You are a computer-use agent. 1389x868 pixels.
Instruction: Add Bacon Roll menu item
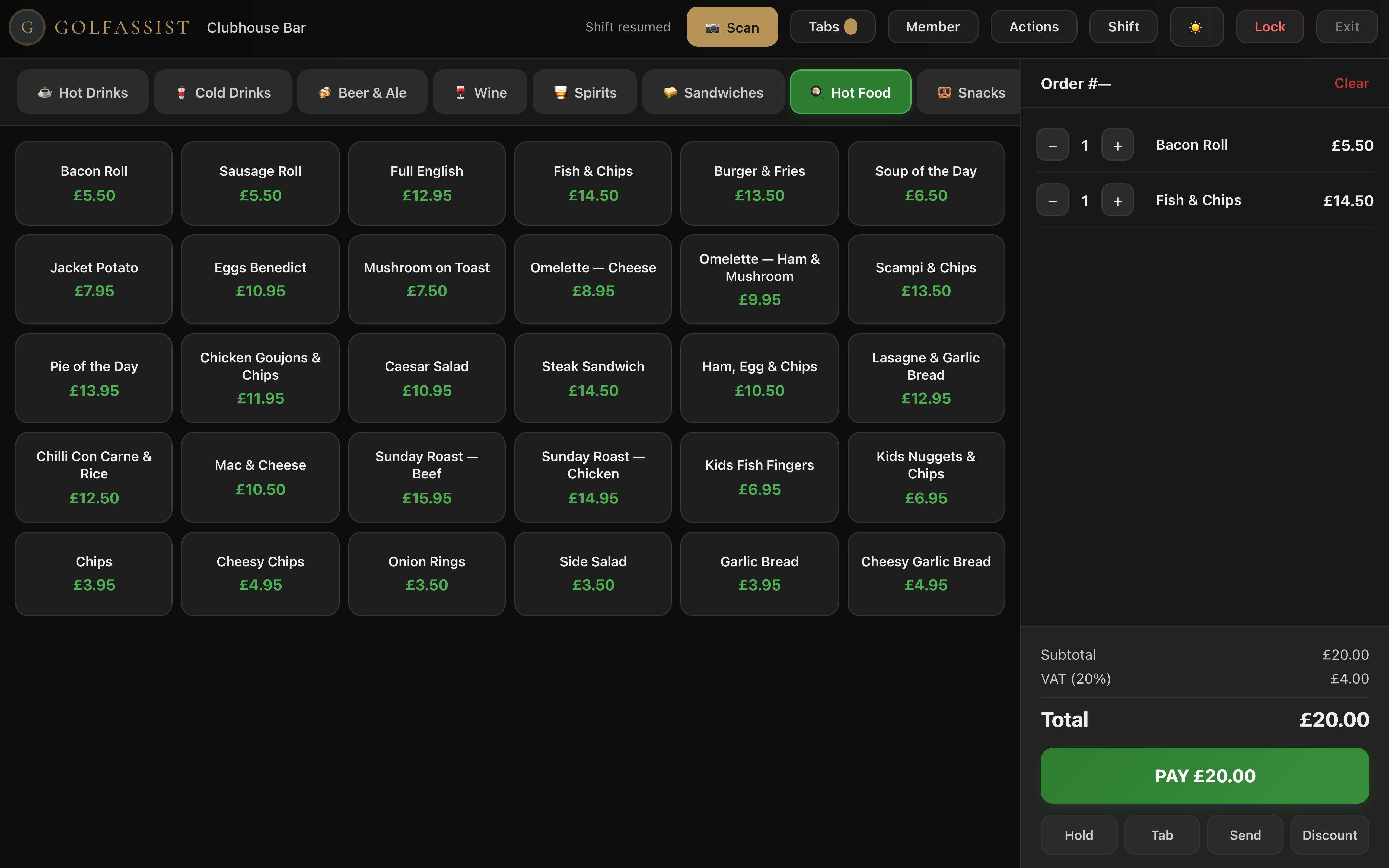(x=94, y=183)
